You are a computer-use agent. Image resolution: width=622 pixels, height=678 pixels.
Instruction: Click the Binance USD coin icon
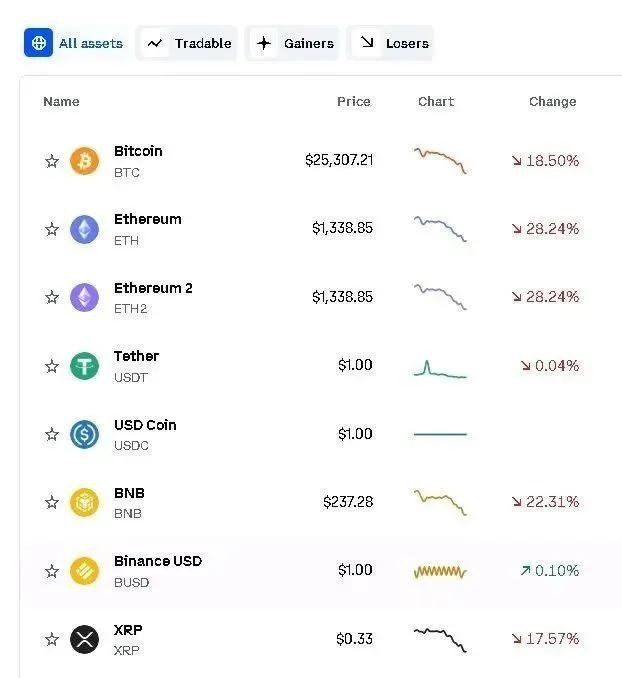(84, 571)
